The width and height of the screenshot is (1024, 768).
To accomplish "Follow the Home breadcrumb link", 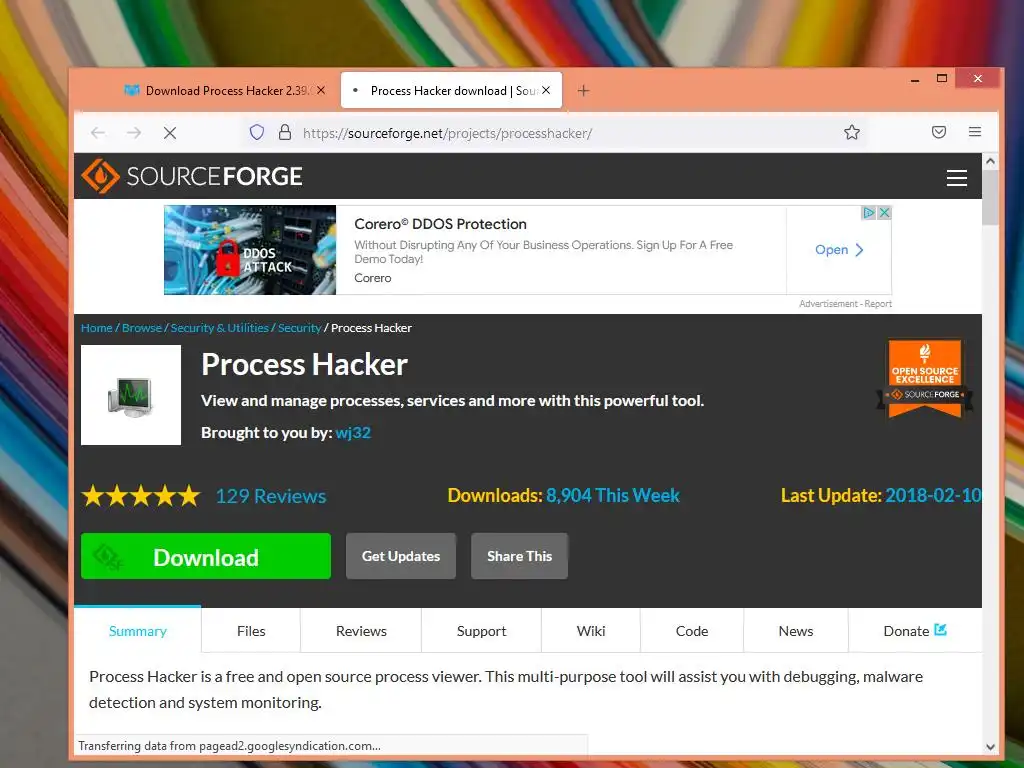I will click(97, 328).
